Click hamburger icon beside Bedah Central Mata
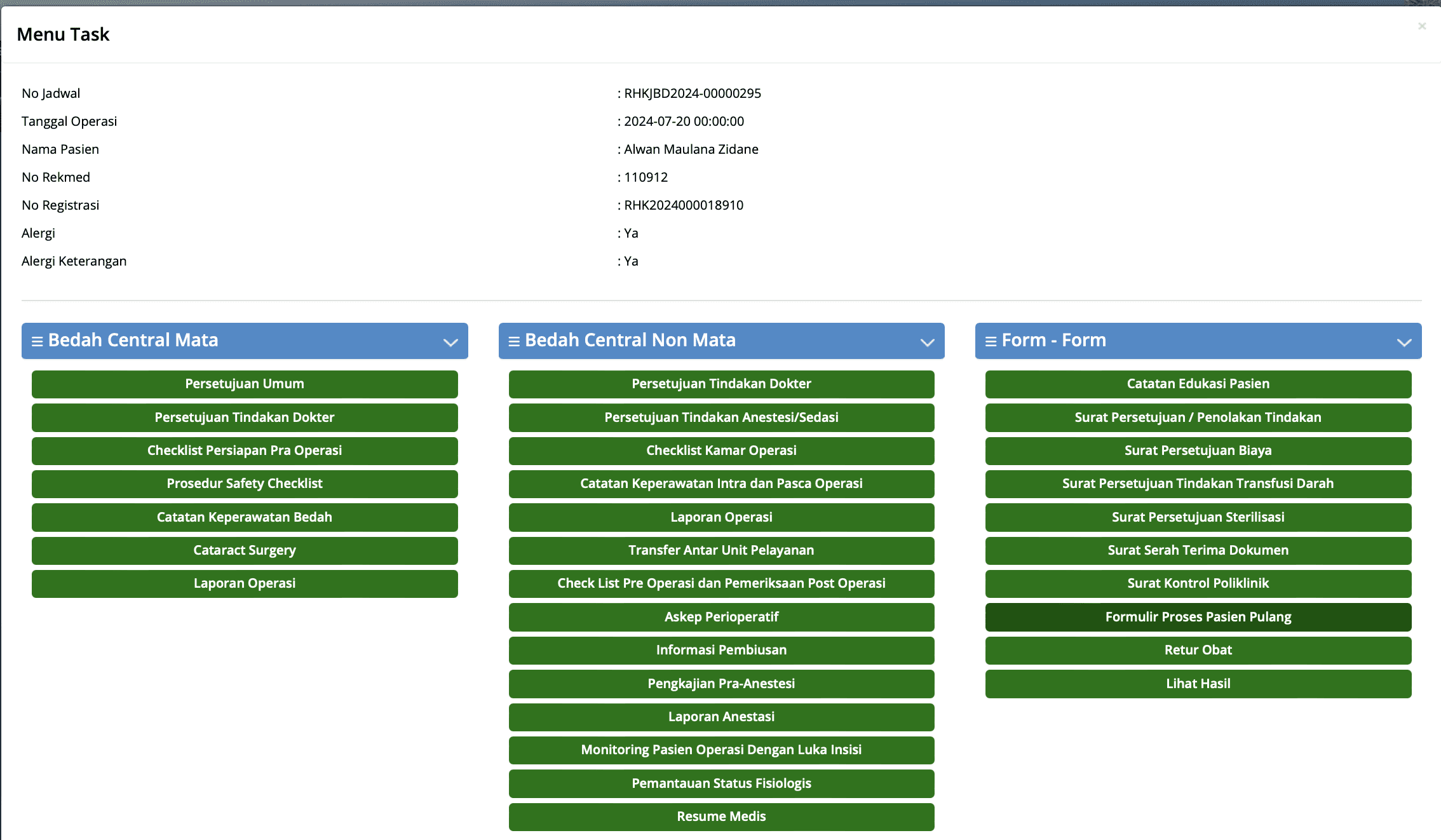1441x840 pixels. coord(37,341)
